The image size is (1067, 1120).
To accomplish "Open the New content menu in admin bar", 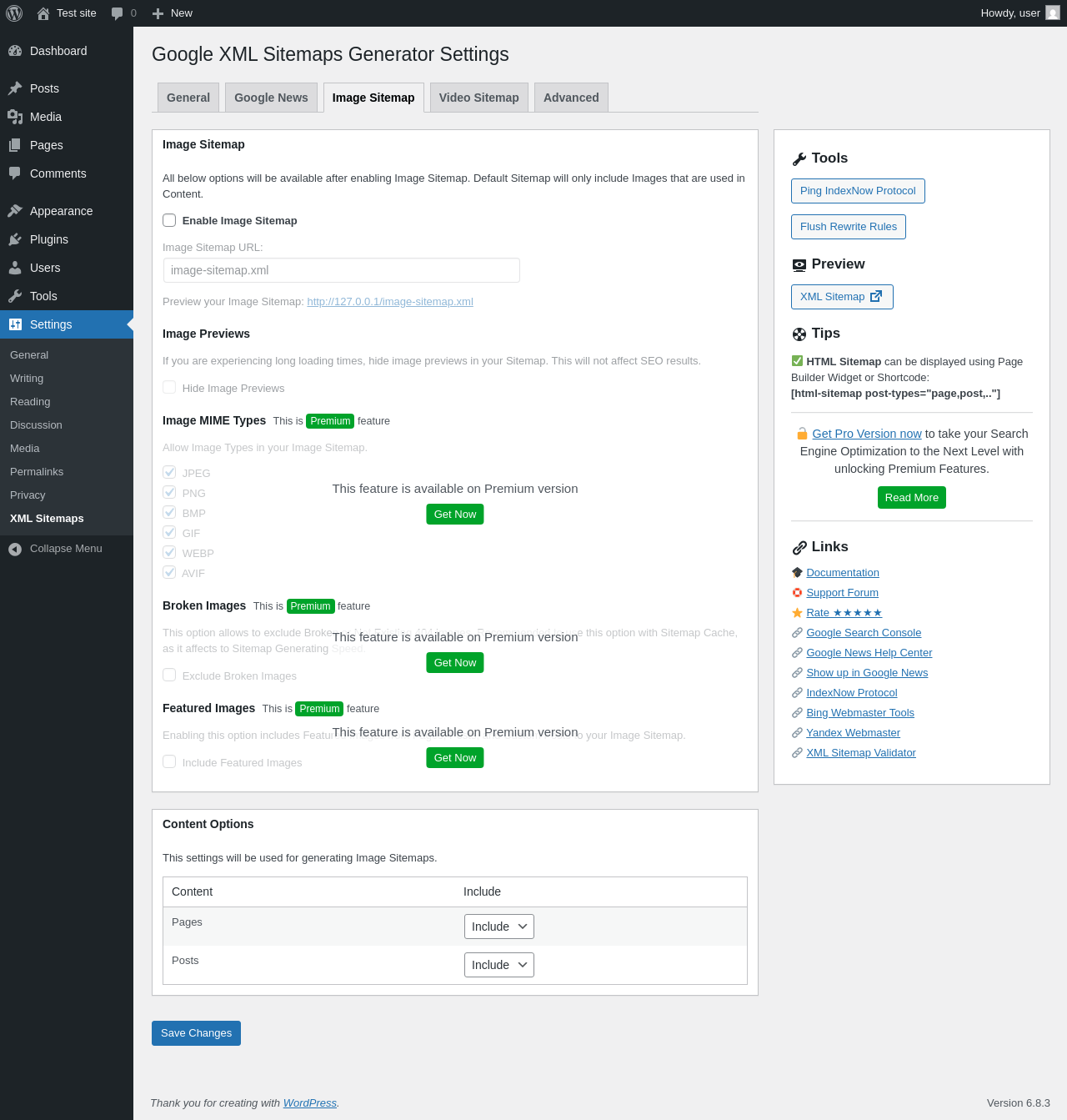I will 173,13.
